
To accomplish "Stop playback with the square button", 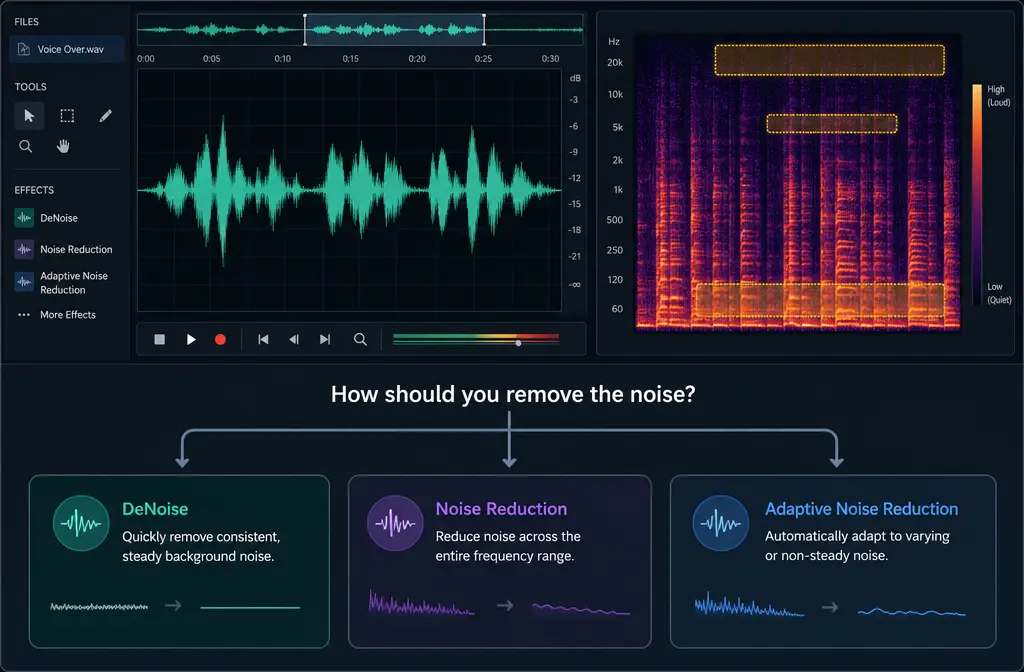I will click(159, 340).
